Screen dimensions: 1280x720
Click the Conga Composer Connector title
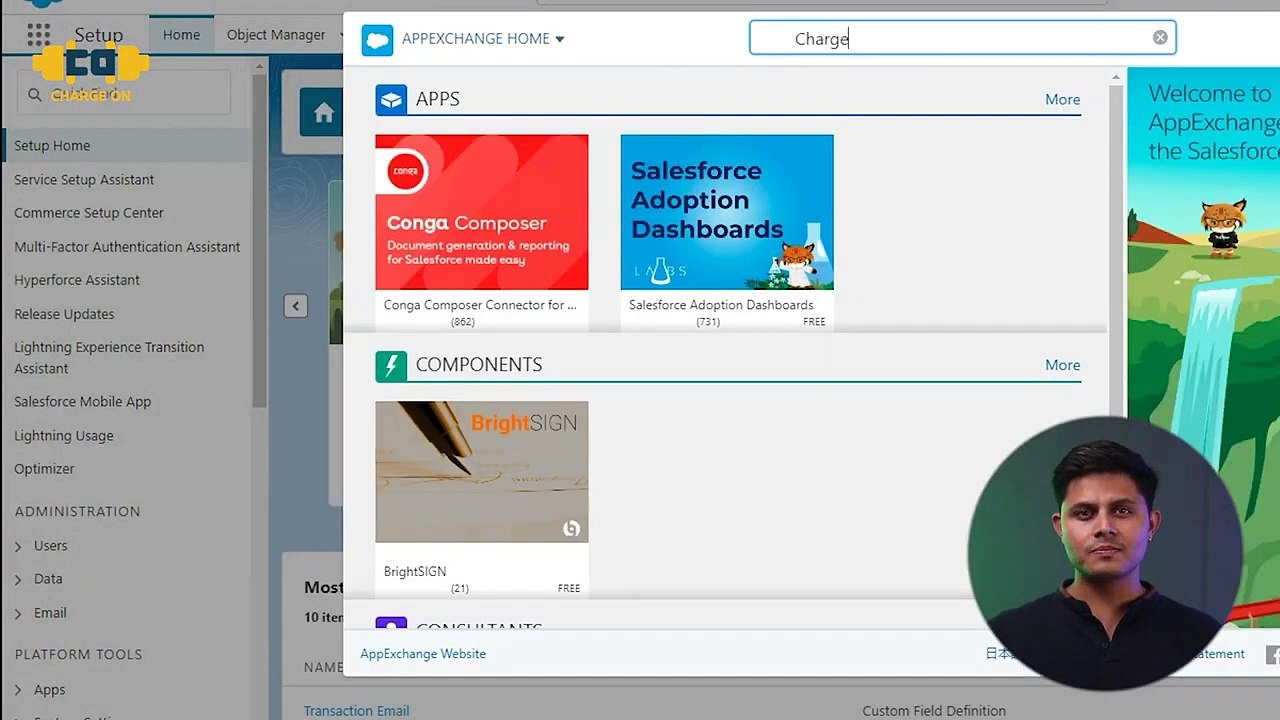[x=480, y=305]
